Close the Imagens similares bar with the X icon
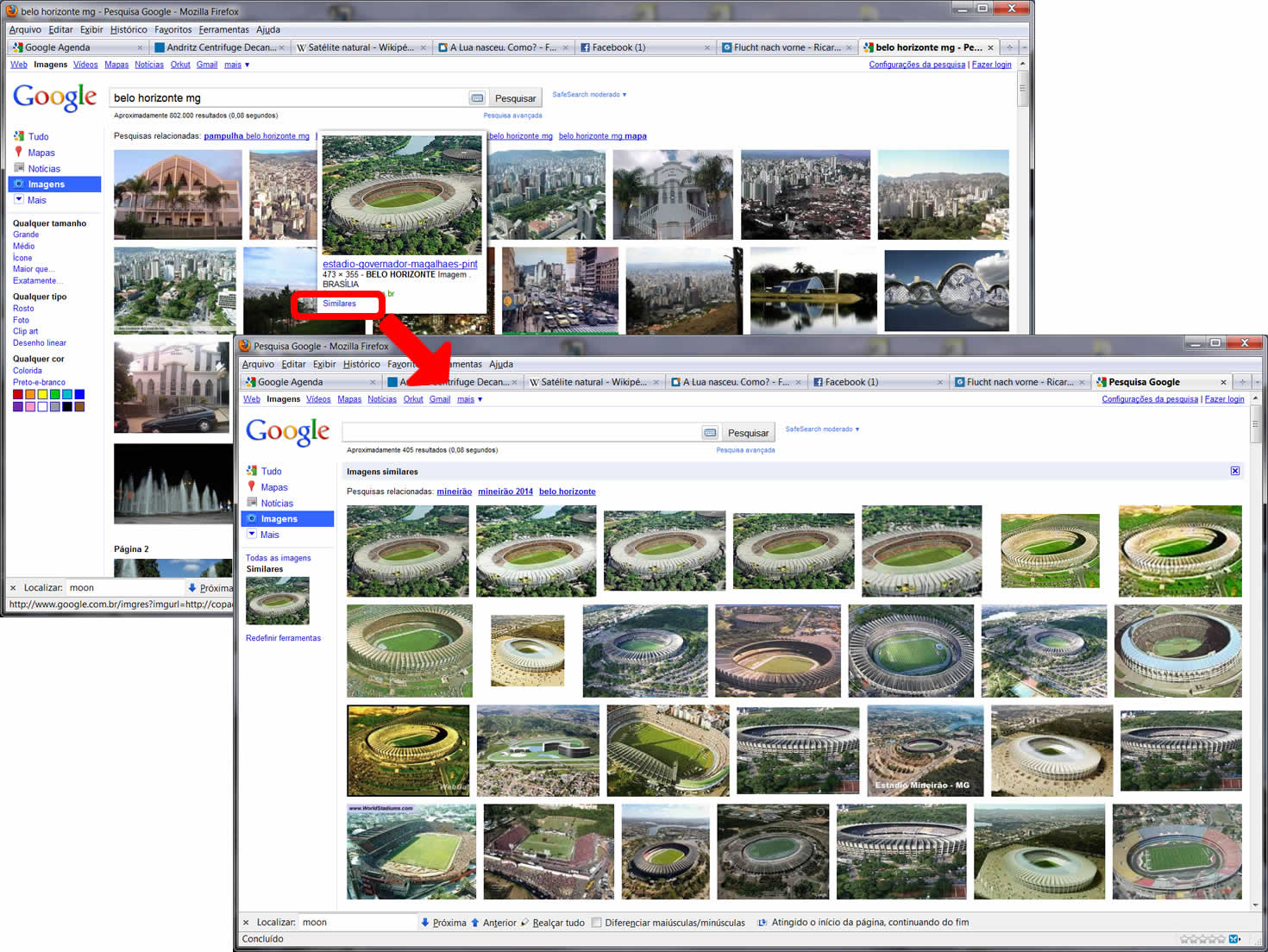This screenshot has width=1268, height=952. coord(1235,471)
